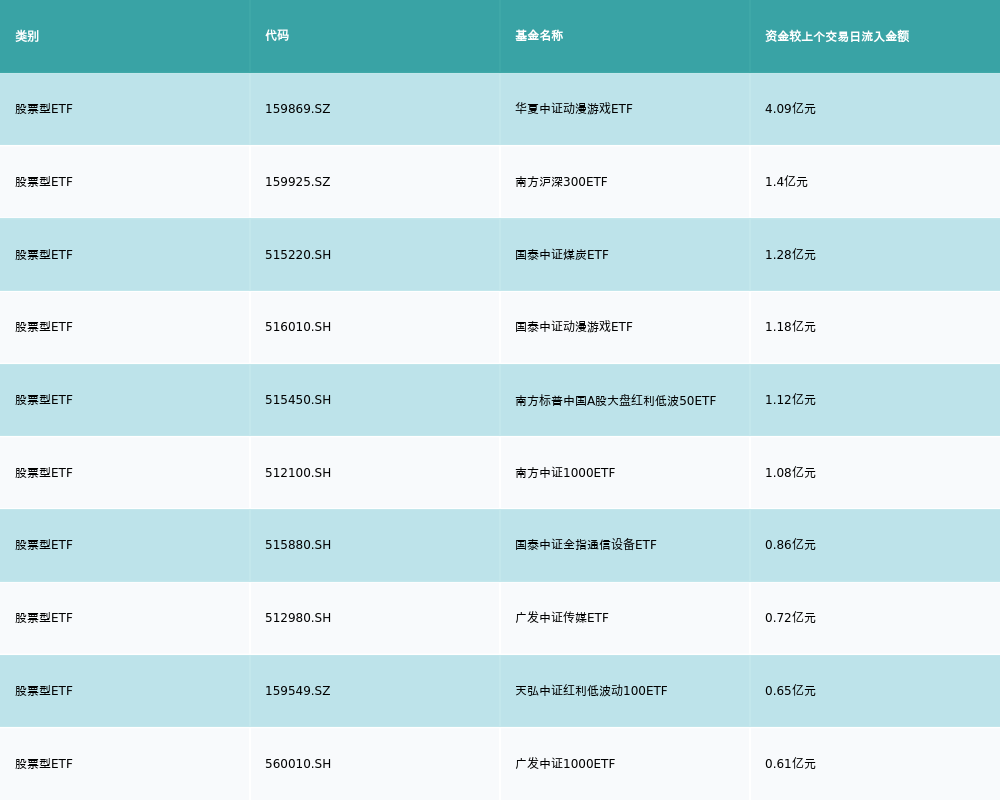
Task: Click 股票型ETF in the 515880.SH row
Action: (x=44, y=545)
